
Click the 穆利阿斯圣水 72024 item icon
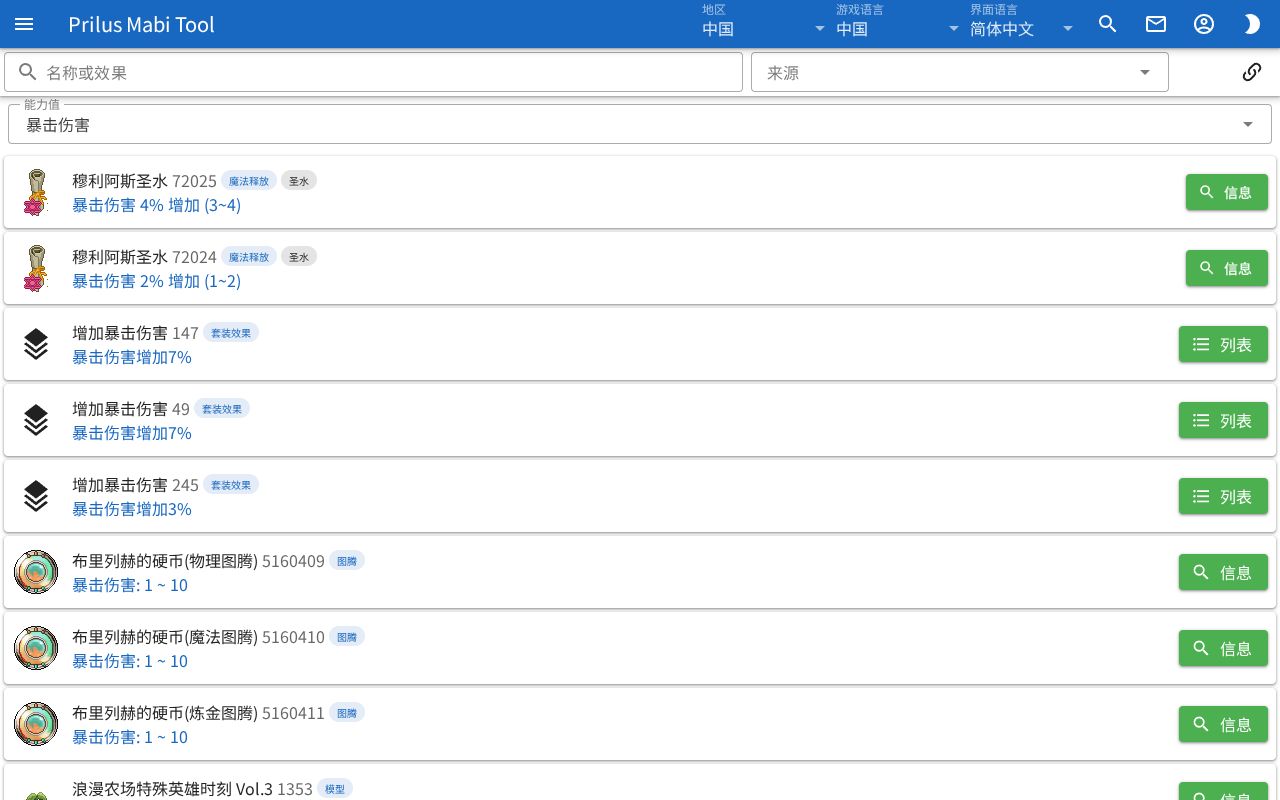(36, 268)
